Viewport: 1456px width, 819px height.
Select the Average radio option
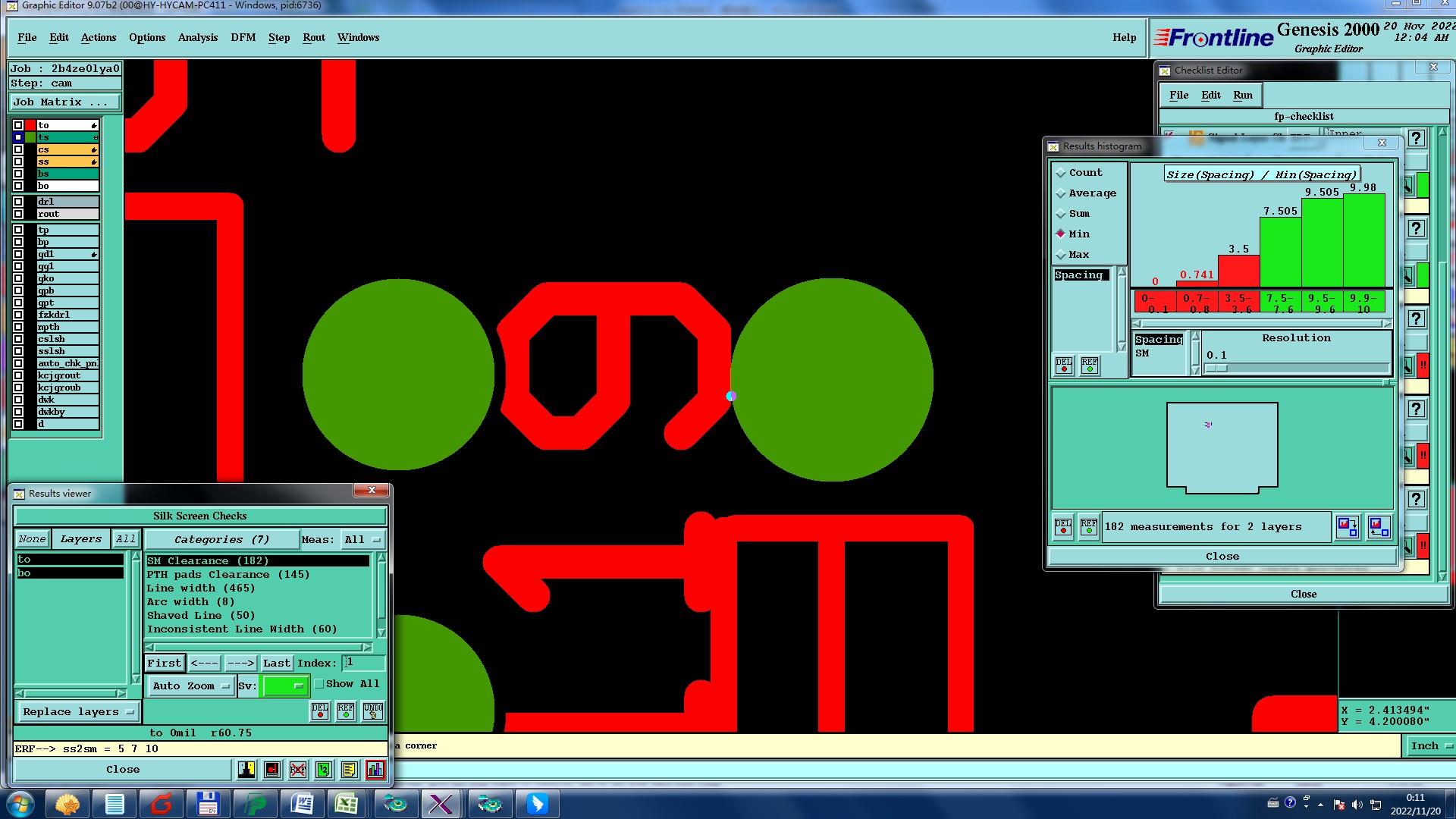(1061, 193)
